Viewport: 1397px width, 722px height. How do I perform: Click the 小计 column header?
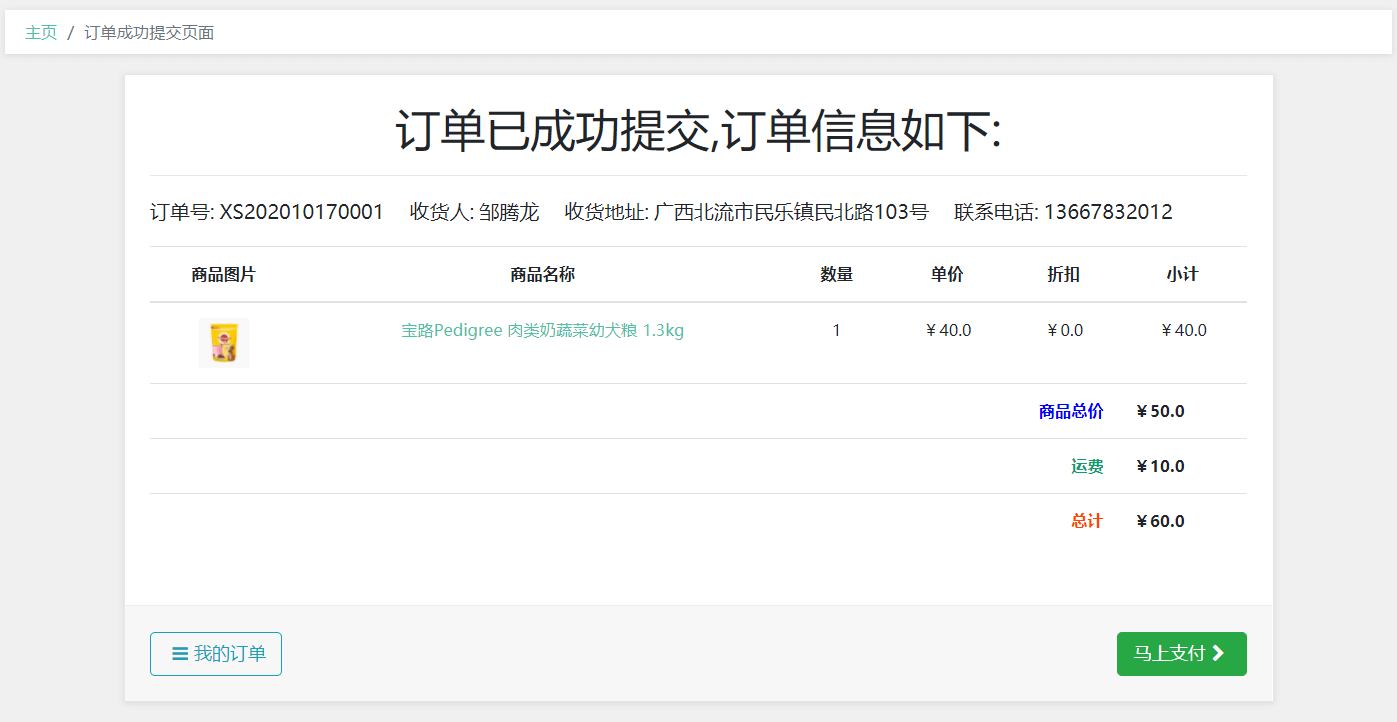click(x=1182, y=275)
